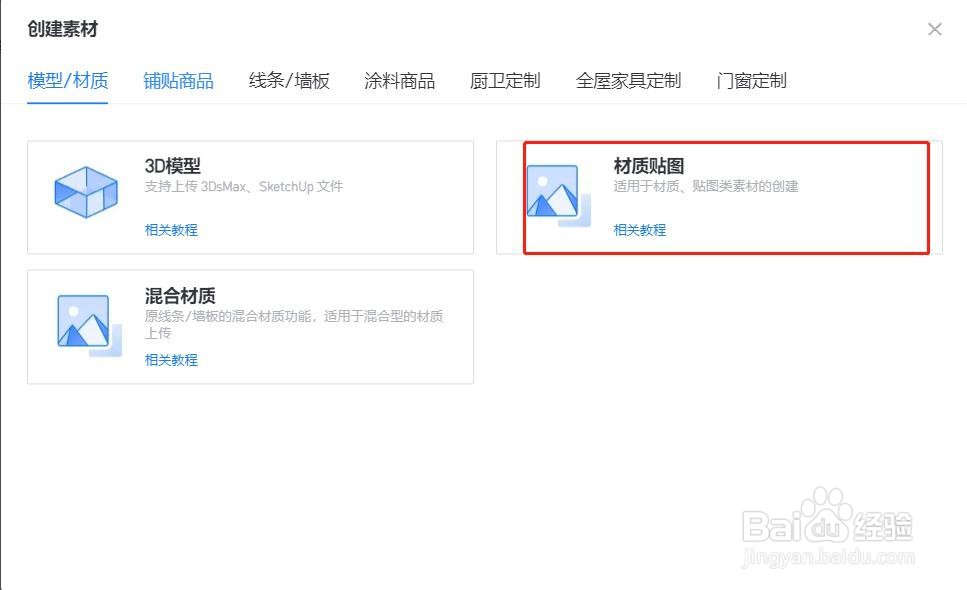Choose the 材质贴图 card title

[x=648, y=166]
